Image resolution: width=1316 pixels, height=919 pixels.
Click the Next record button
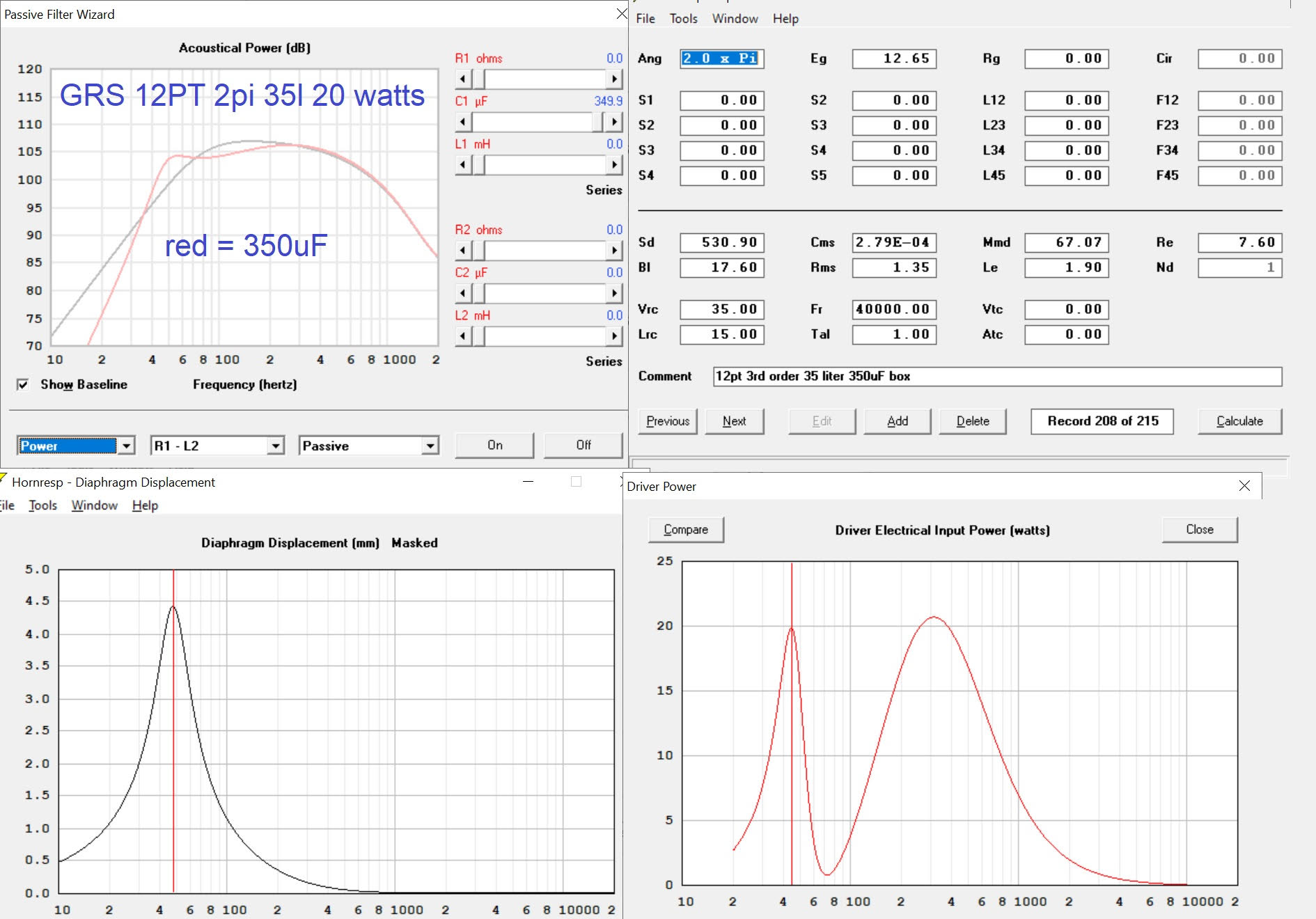(734, 421)
